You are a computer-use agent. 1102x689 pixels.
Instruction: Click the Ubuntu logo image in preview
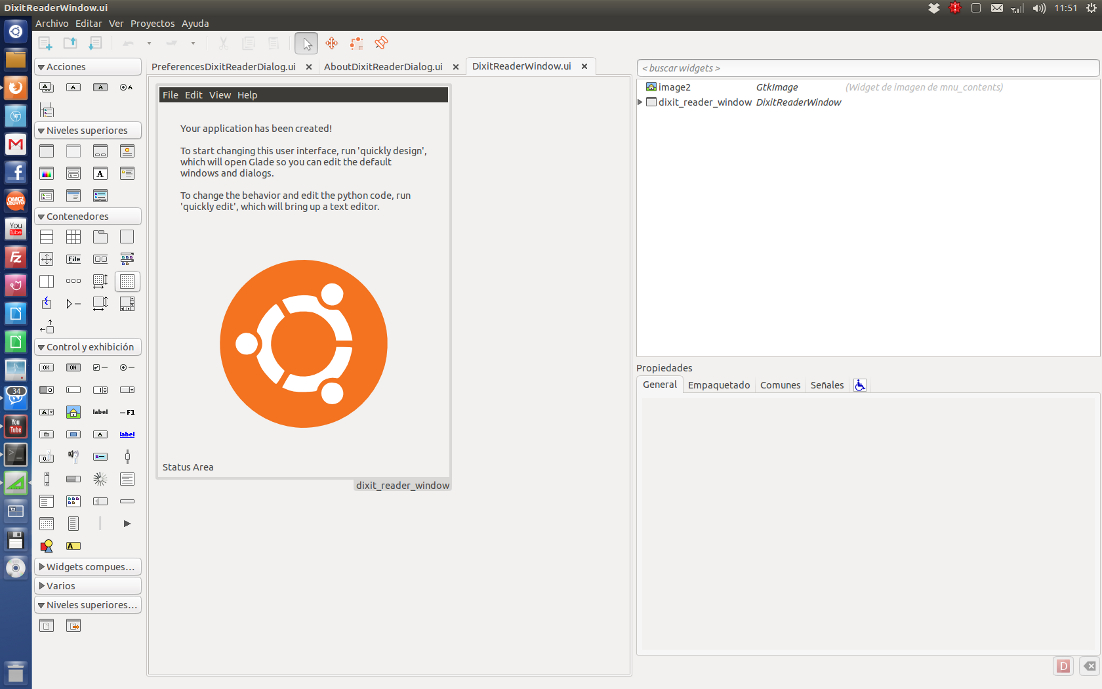click(304, 344)
